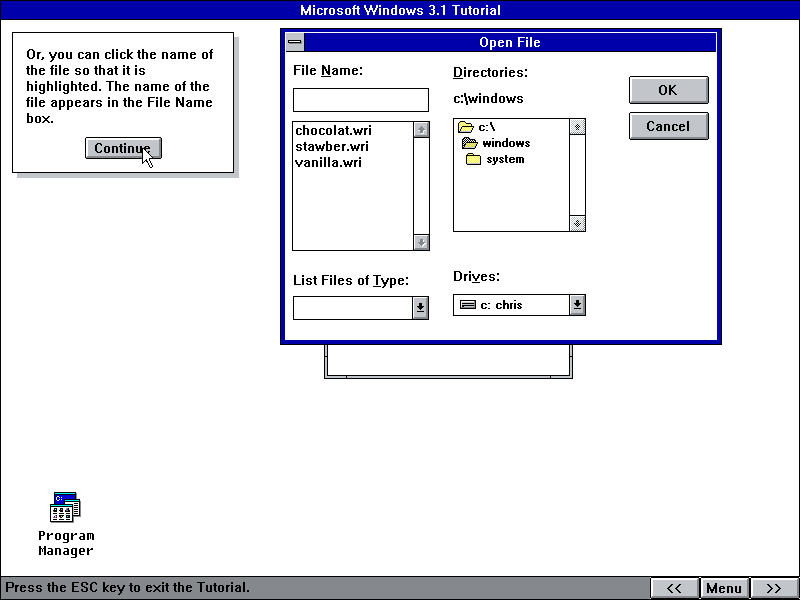Select chocolat.wri in the file list
This screenshot has height=600, width=800.
click(333, 131)
